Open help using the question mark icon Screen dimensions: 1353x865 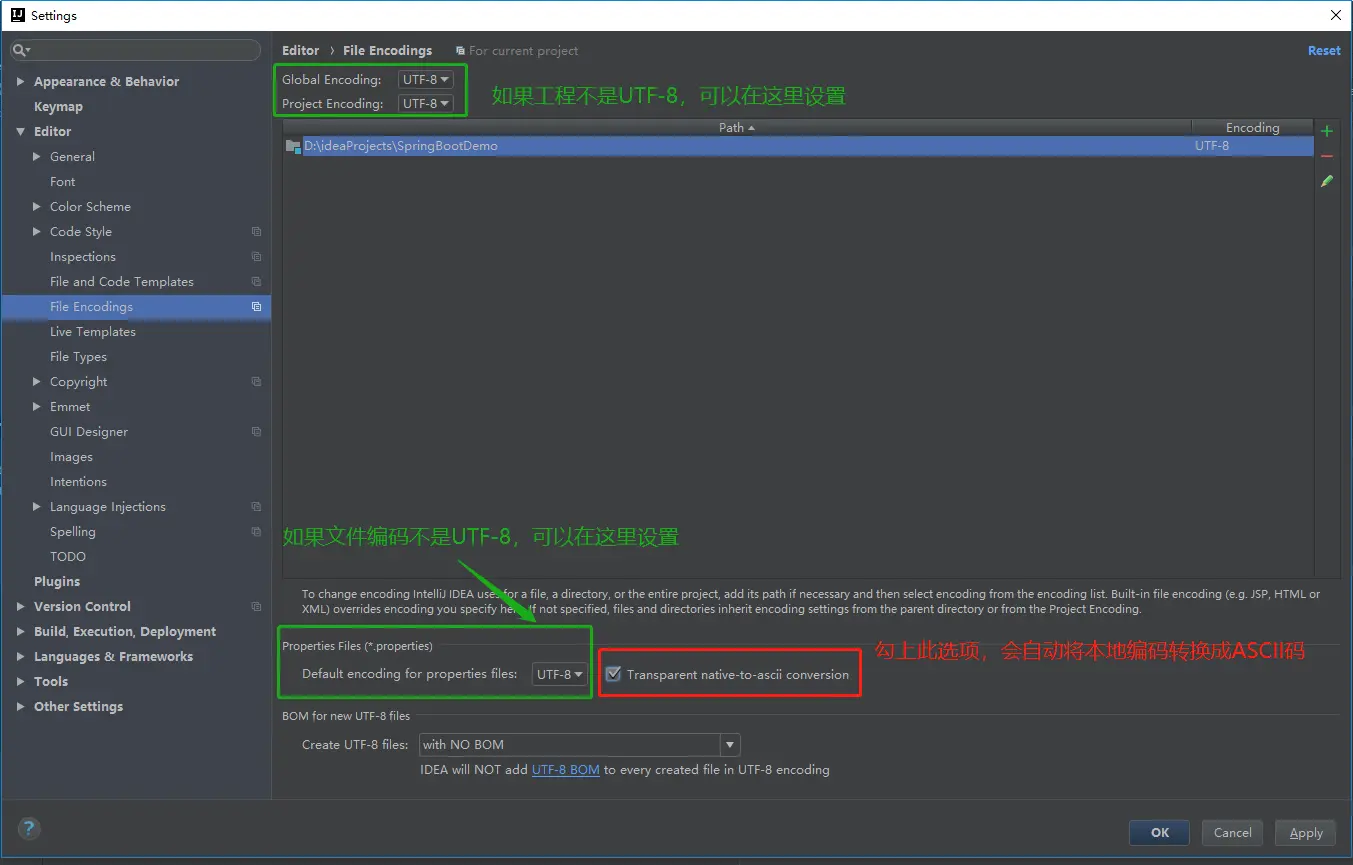pos(28,828)
